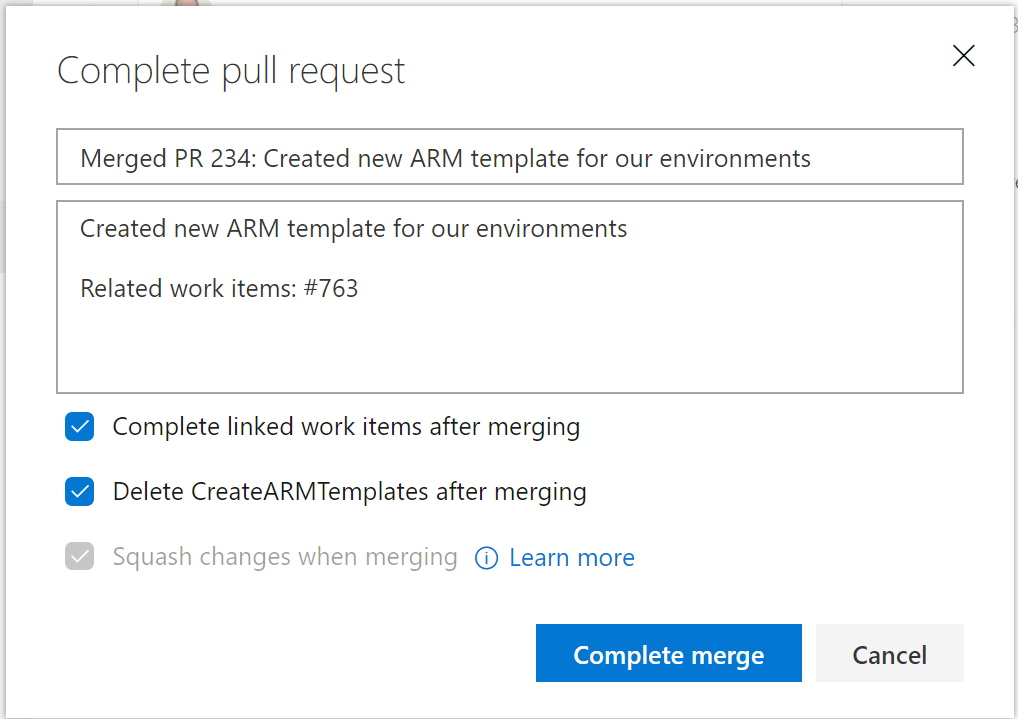This screenshot has width=1034, height=726.
Task: Uncheck Complete linked work items checkbox
Action: click(x=80, y=428)
